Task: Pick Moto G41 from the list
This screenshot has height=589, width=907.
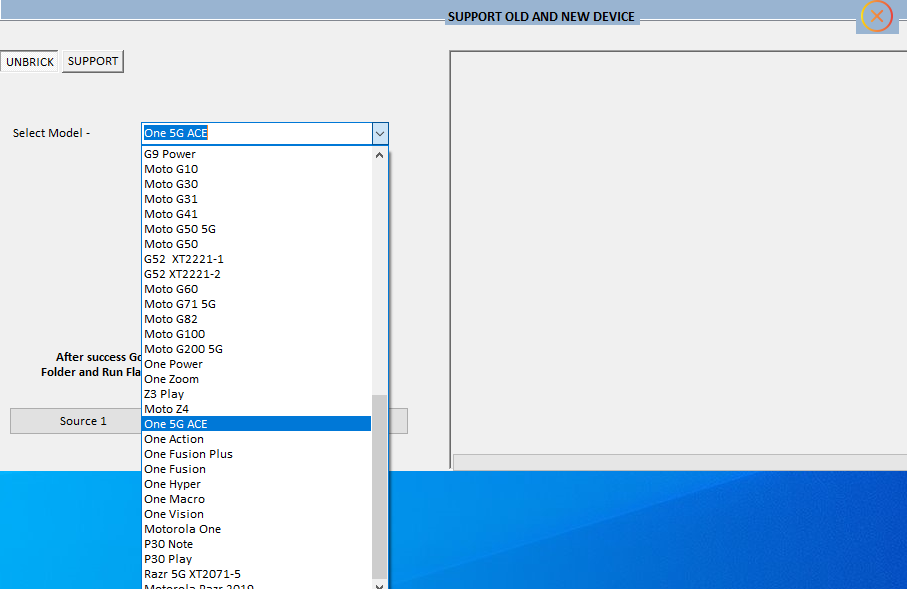Action: click(256, 214)
